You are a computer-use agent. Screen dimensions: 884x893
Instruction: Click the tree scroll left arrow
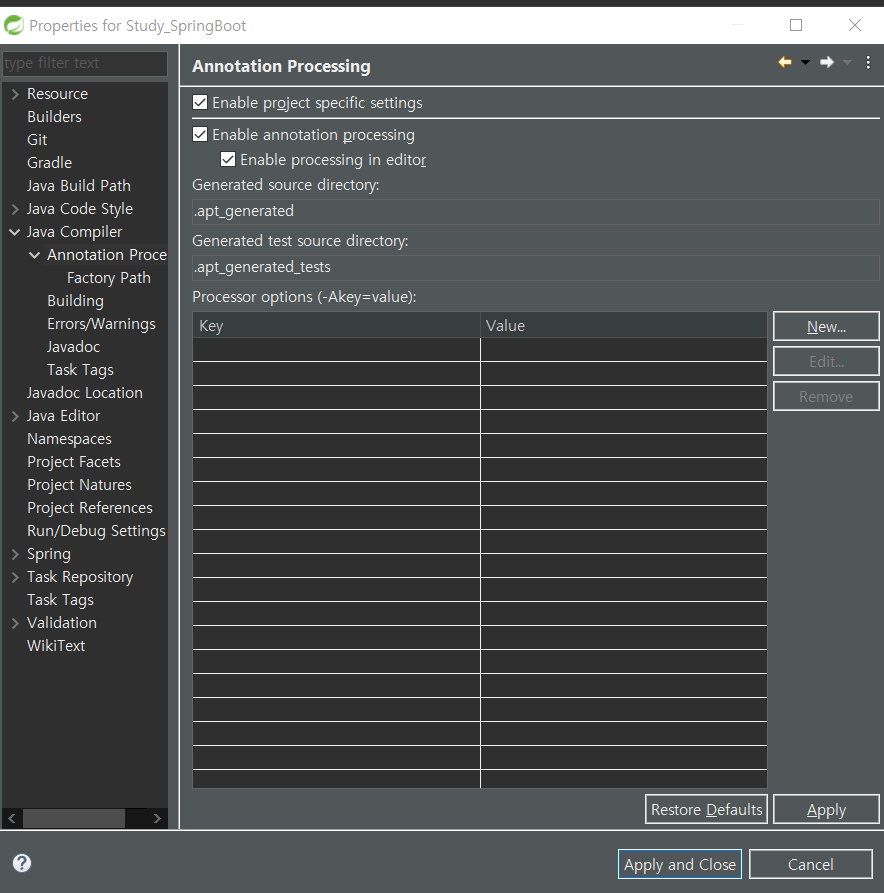click(x=12, y=819)
